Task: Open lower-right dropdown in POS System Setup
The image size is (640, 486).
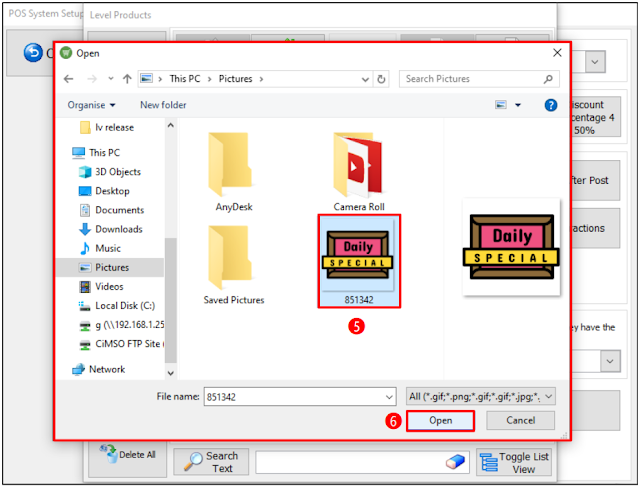Action: 610,361
